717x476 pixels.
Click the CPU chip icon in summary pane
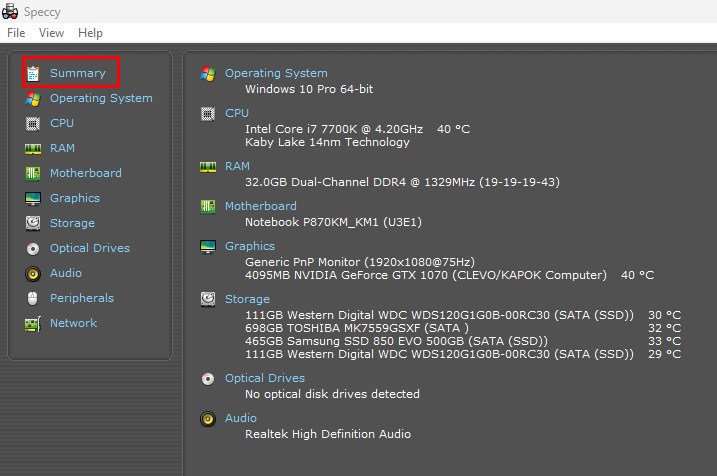click(x=208, y=114)
